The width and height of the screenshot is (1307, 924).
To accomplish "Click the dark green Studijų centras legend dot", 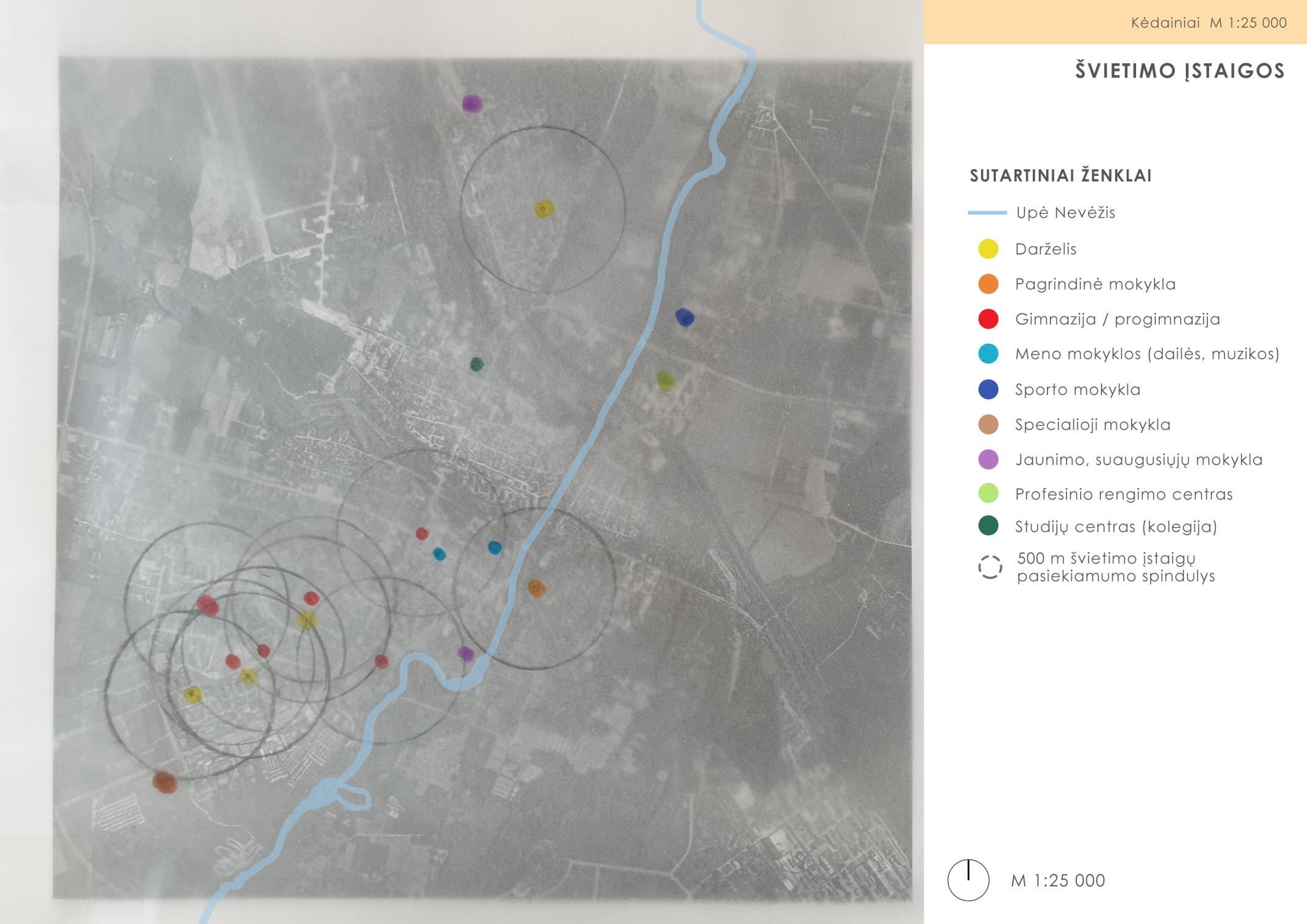I will 988,526.
